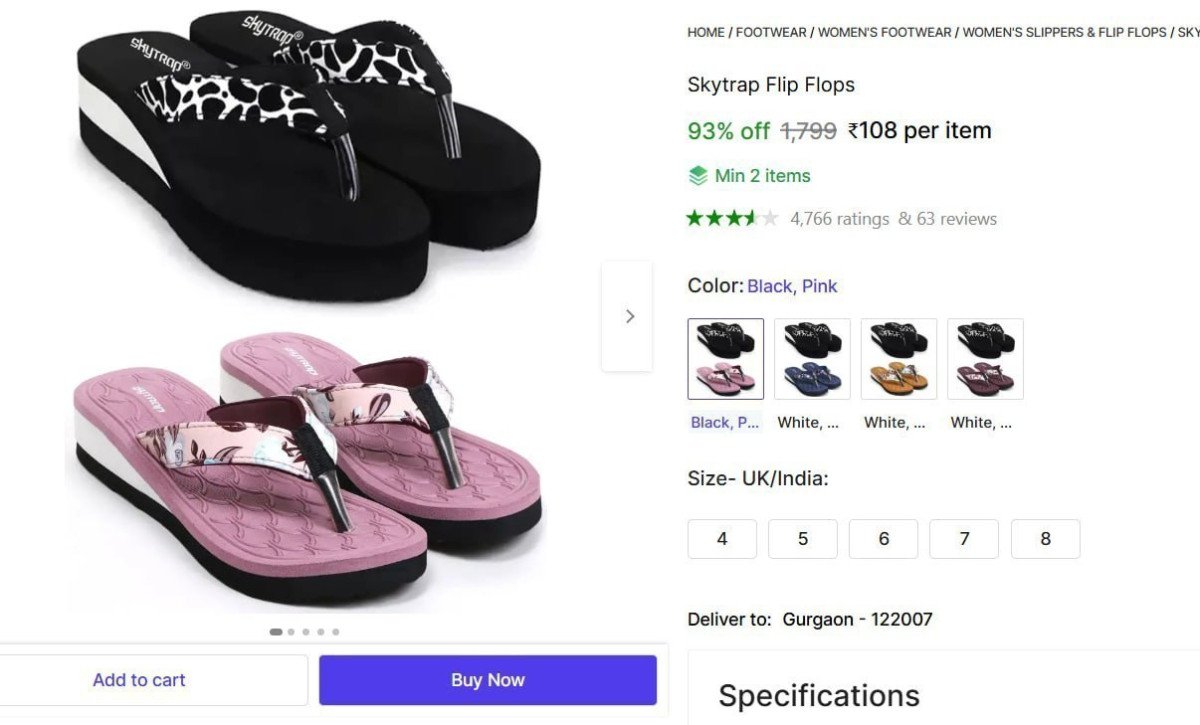
Task: Open the HOME breadcrumb link
Action: (x=705, y=32)
